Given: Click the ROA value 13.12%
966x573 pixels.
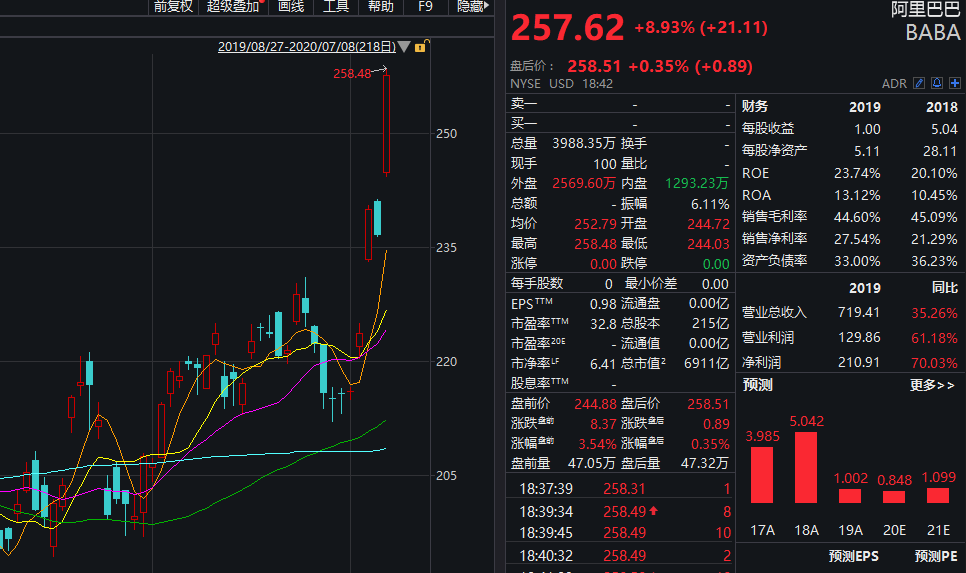Looking at the screenshot, I should [857, 195].
